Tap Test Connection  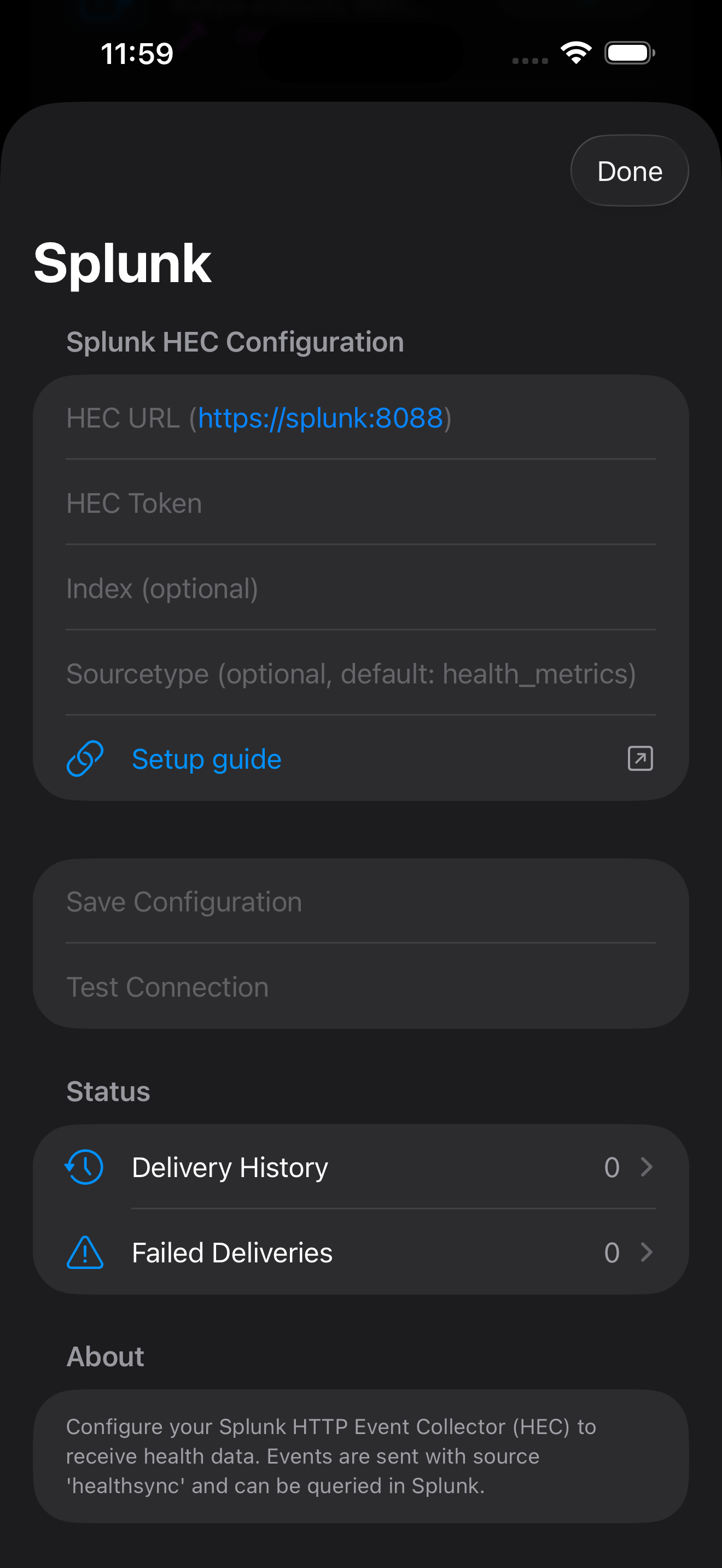(x=167, y=987)
